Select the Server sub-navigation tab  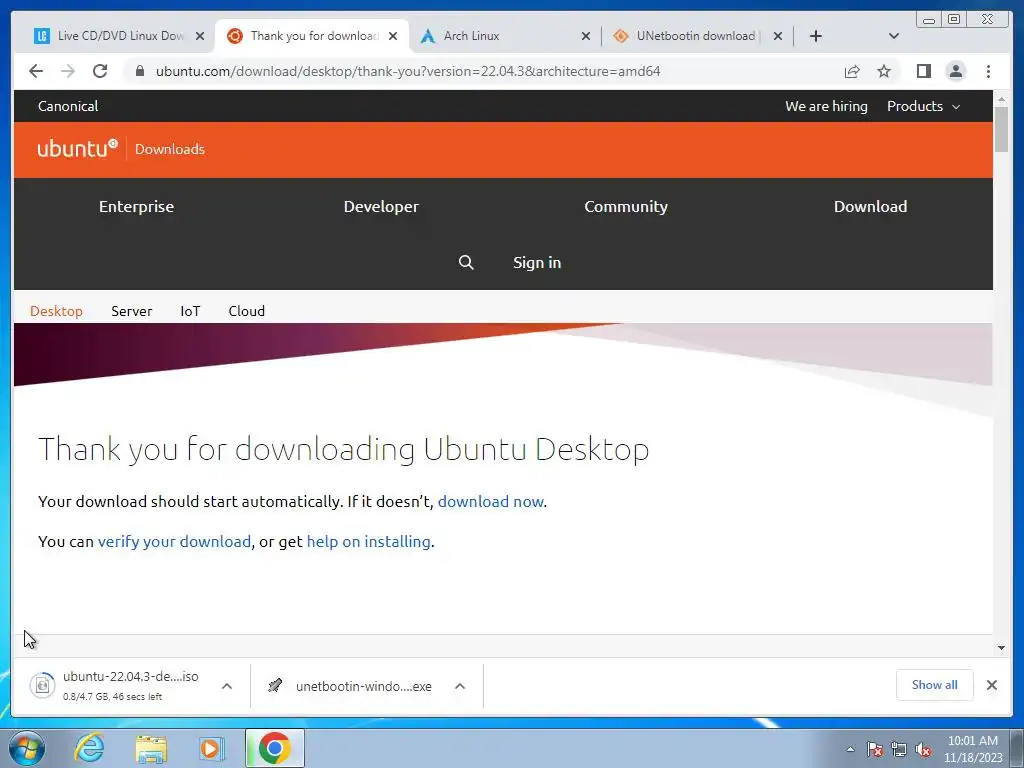(131, 311)
